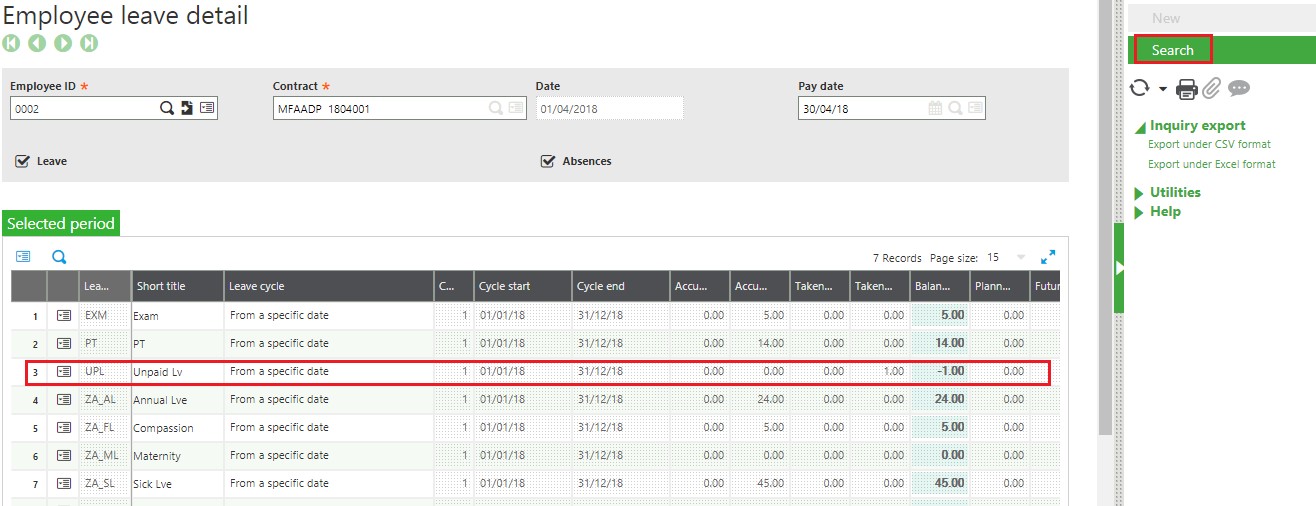The image size is (1316, 506).
Task: Click next record navigation arrow
Action: (63, 43)
